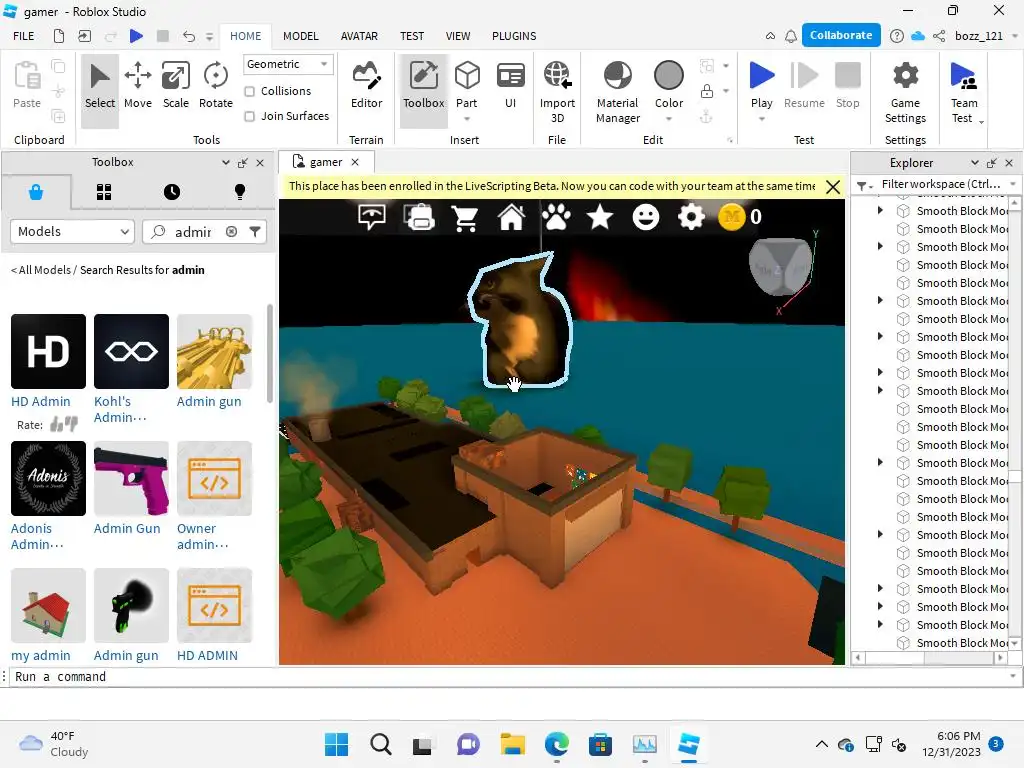Open Toolbox Recent clock tab

[x=172, y=192]
